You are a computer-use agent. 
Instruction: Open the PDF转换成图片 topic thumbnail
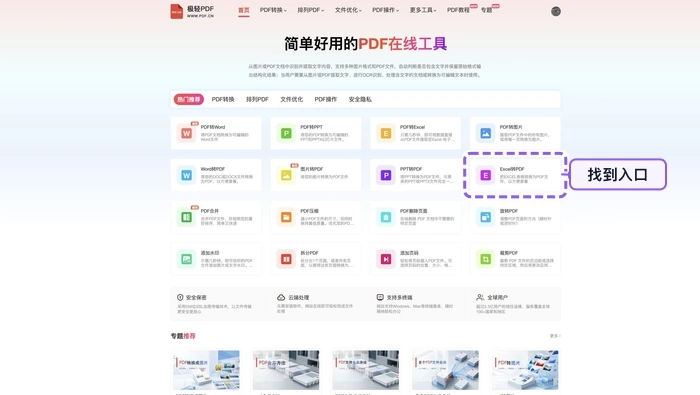tap(206, 370)
